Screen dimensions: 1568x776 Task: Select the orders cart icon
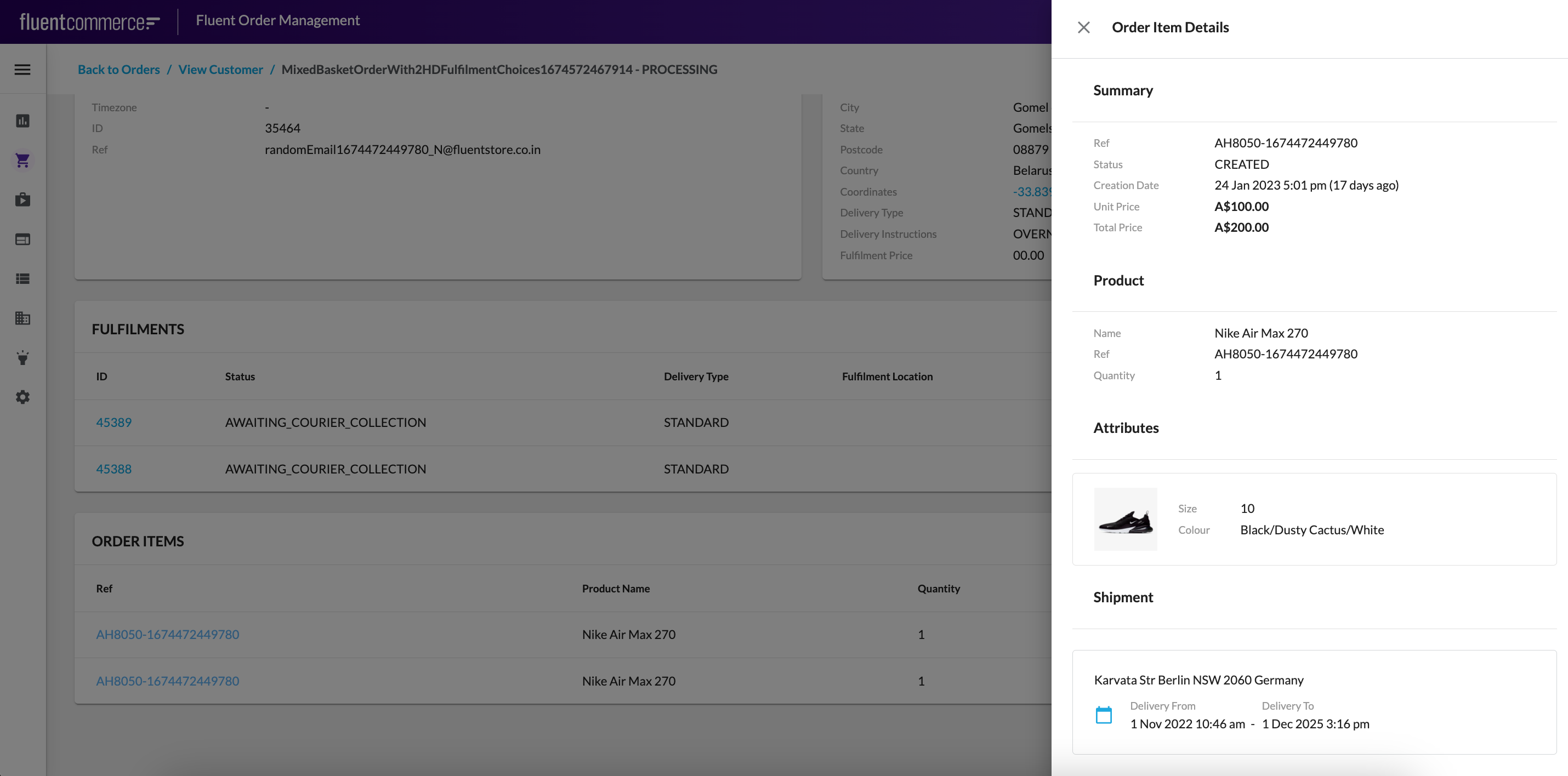coord(22,160)
